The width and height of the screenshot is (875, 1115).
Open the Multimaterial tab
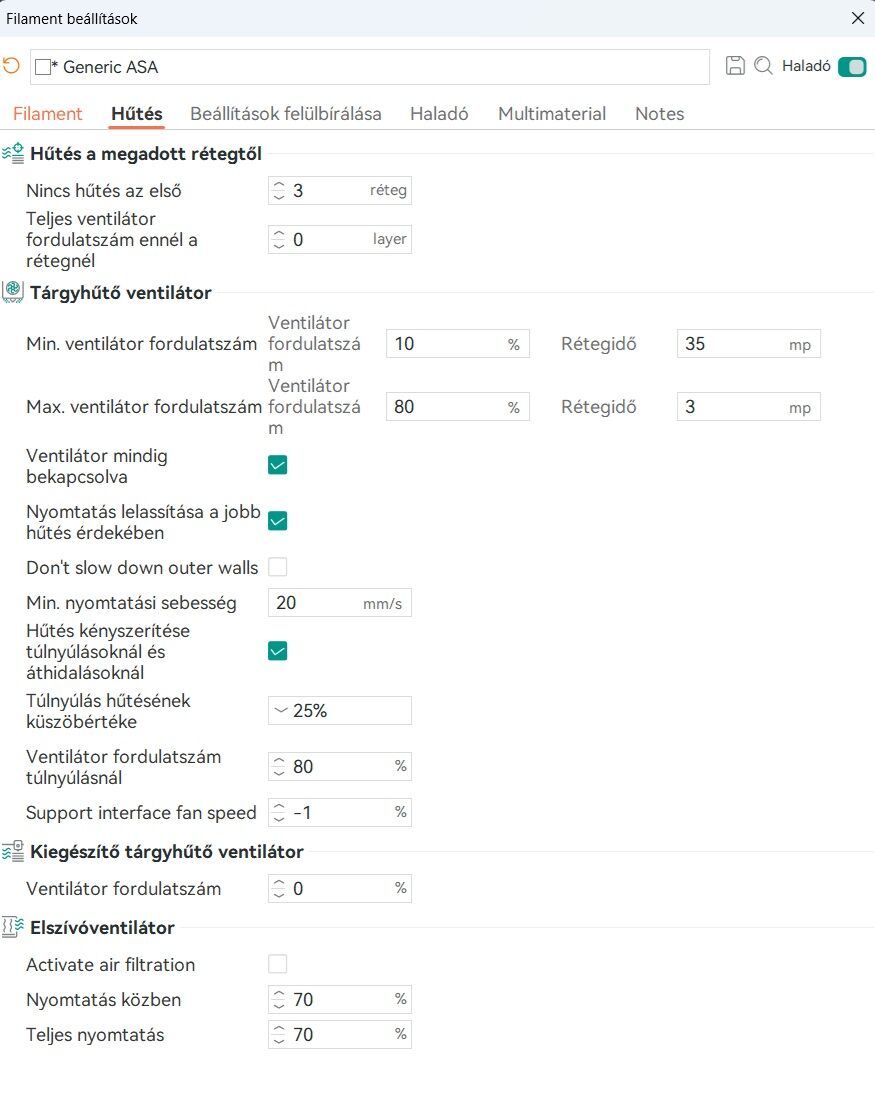tap(552, 114)
